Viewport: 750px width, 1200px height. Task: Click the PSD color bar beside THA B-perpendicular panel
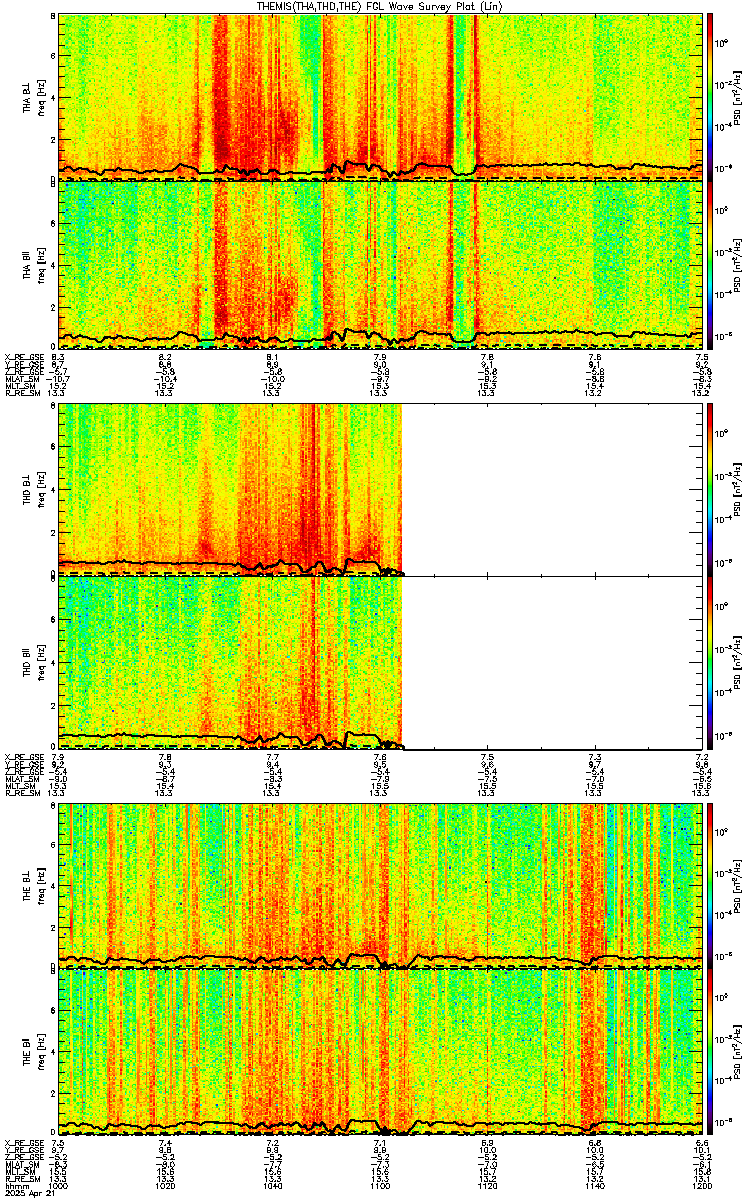click(x=711, y=97)
